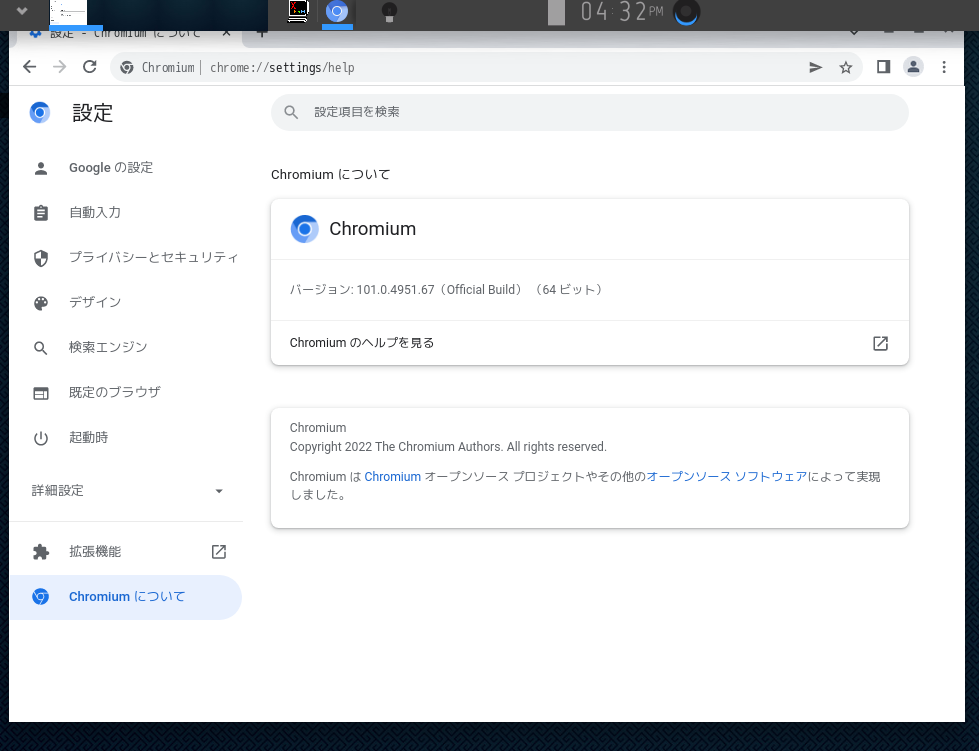Image resolution: width=979 pixels, height=751 pixels.
Task: Close the 設定 browser tab
Action: (x=227, y=33)
